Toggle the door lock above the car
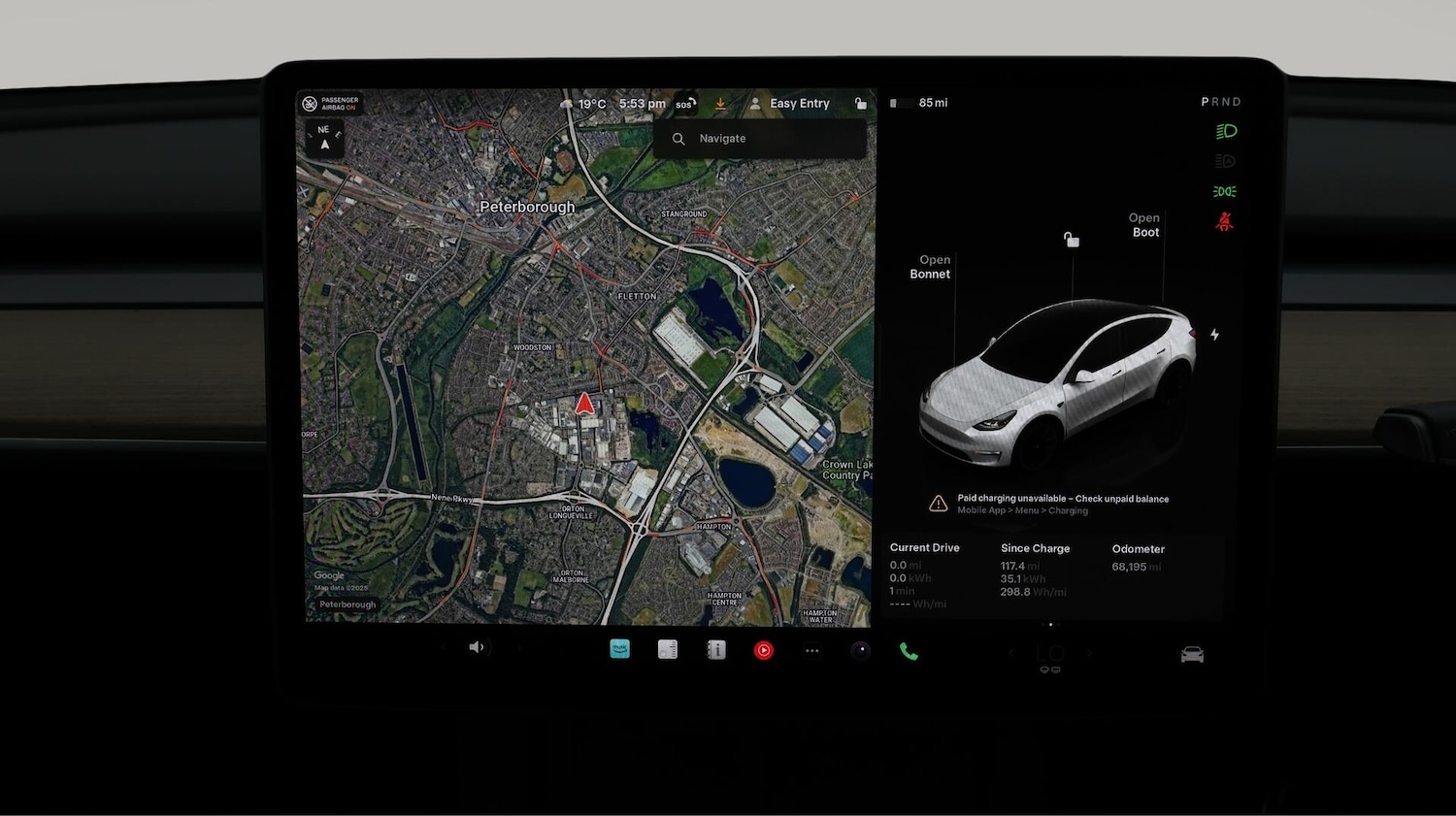Screen dimensions: 1456x816 [1071, 240]
